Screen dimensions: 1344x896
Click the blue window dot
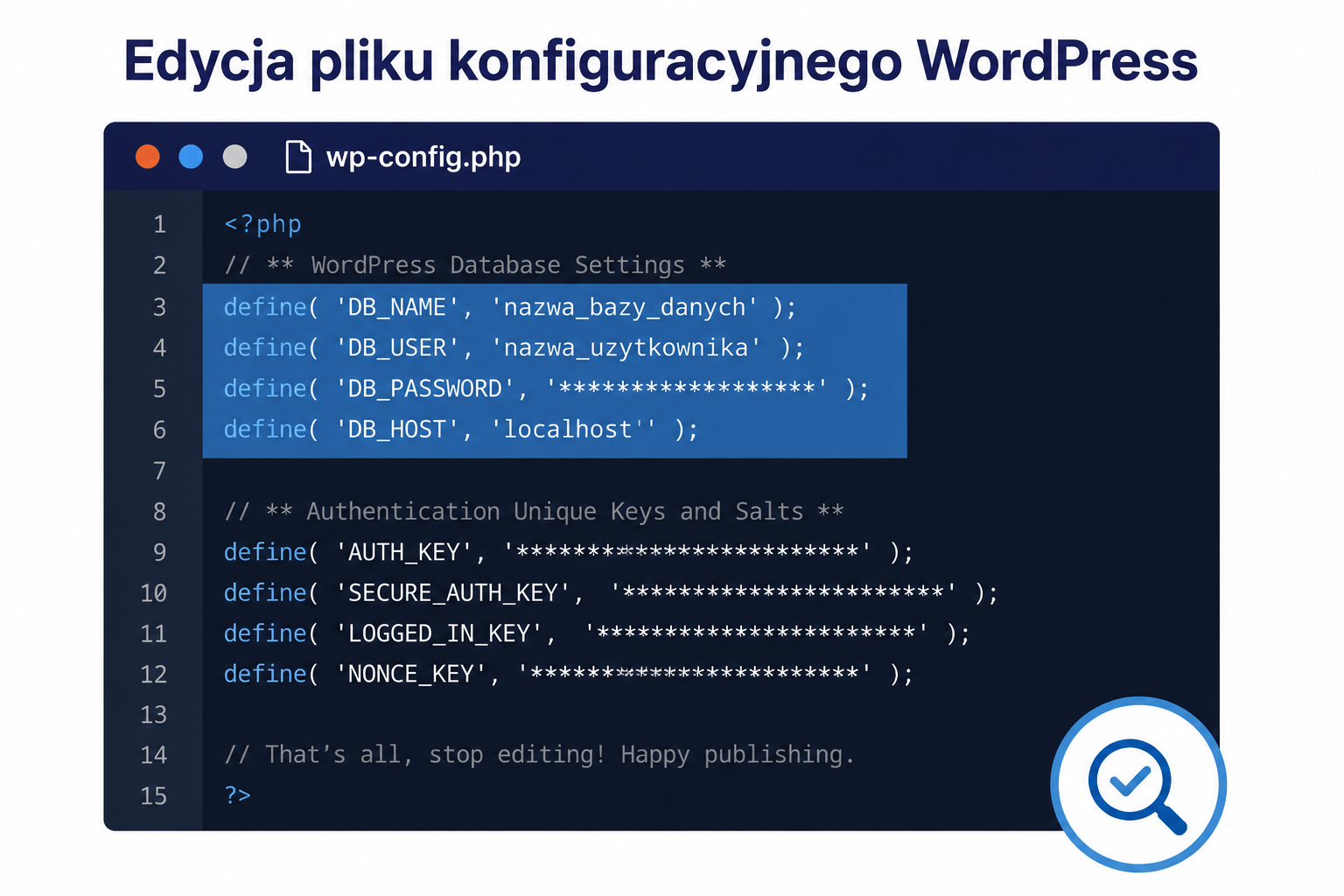[x=191, y=157]
